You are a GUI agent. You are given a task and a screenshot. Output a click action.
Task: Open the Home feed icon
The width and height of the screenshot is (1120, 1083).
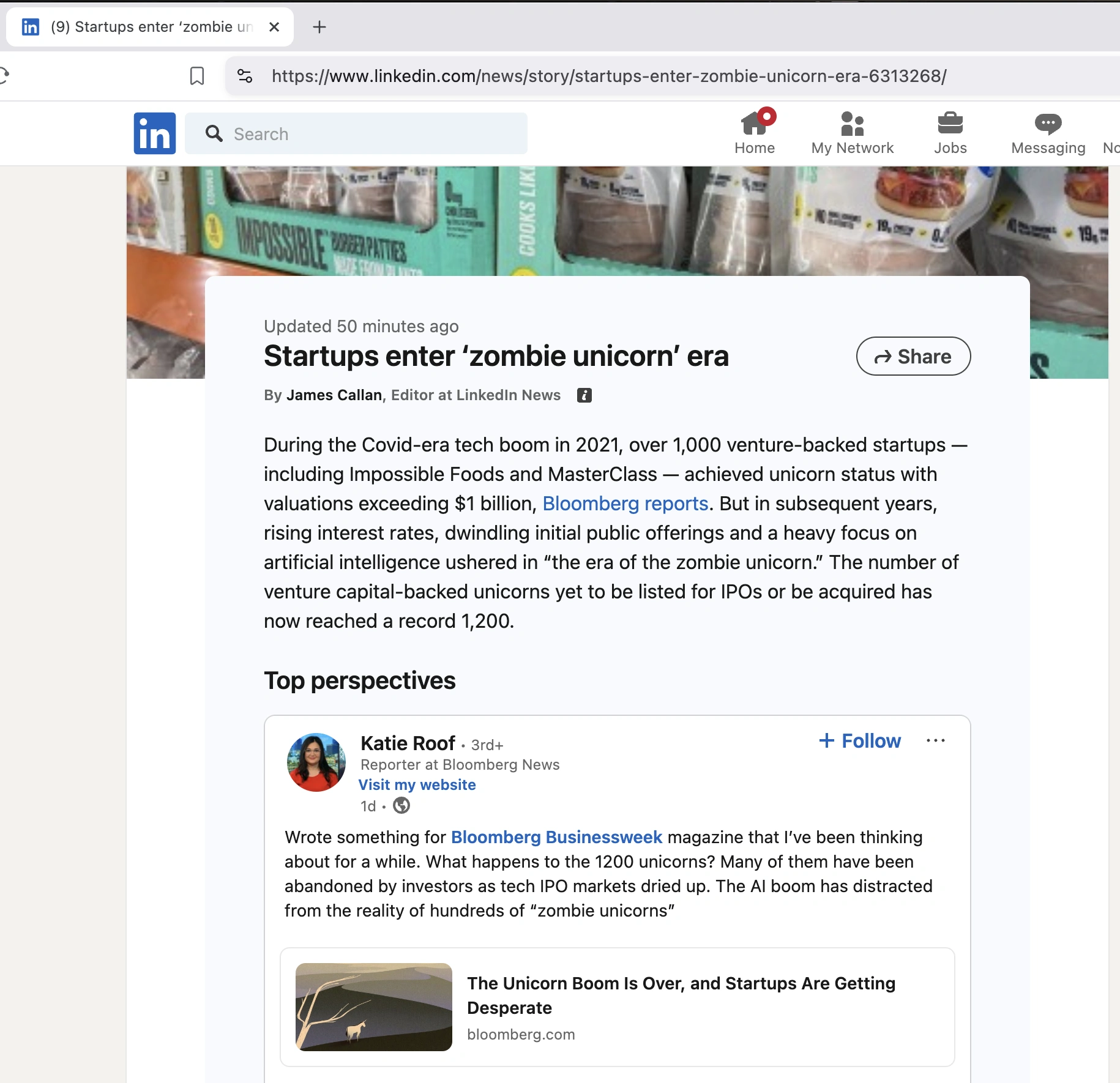tap(754, 124)
